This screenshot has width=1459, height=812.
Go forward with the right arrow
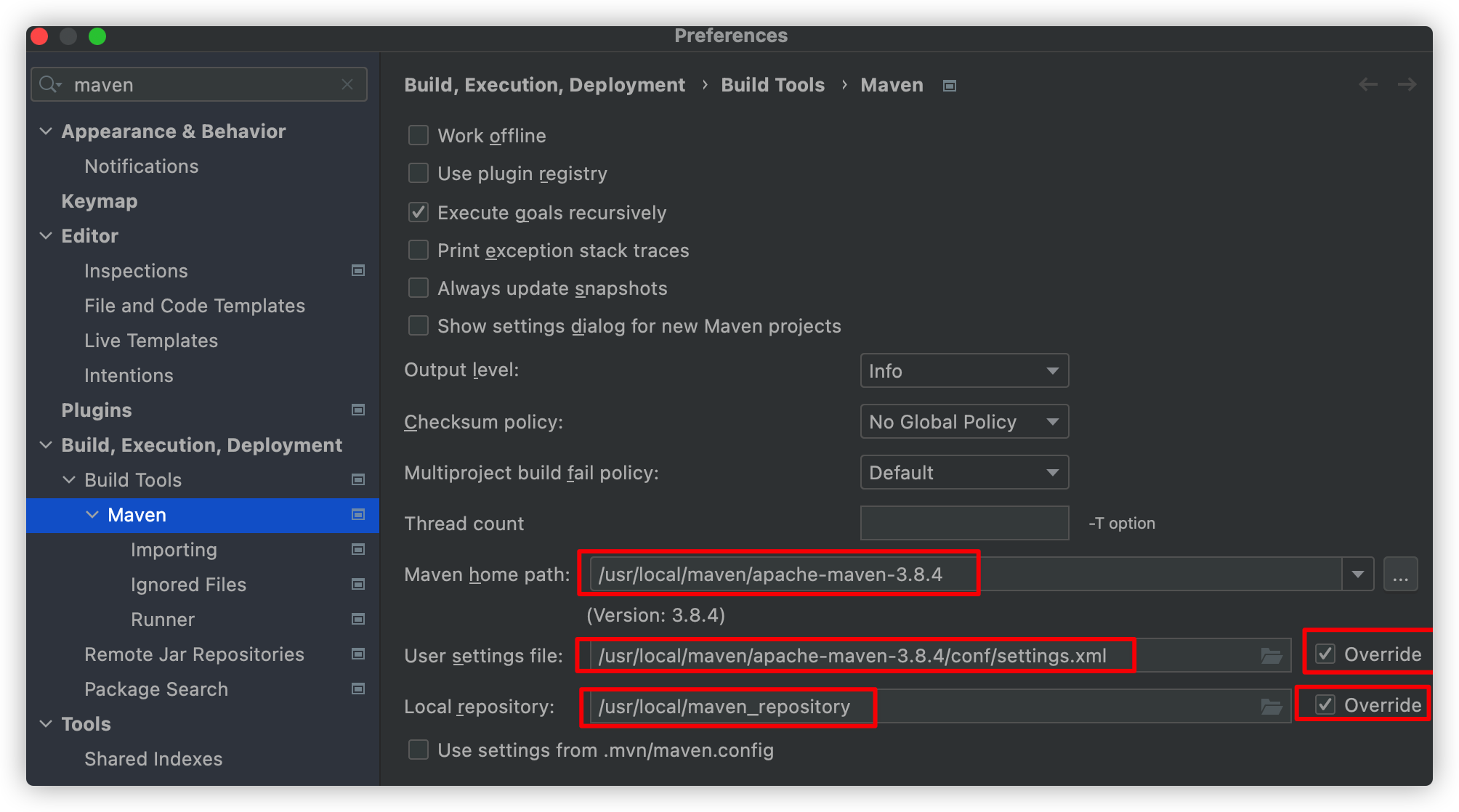click(x=1407, y=85)
